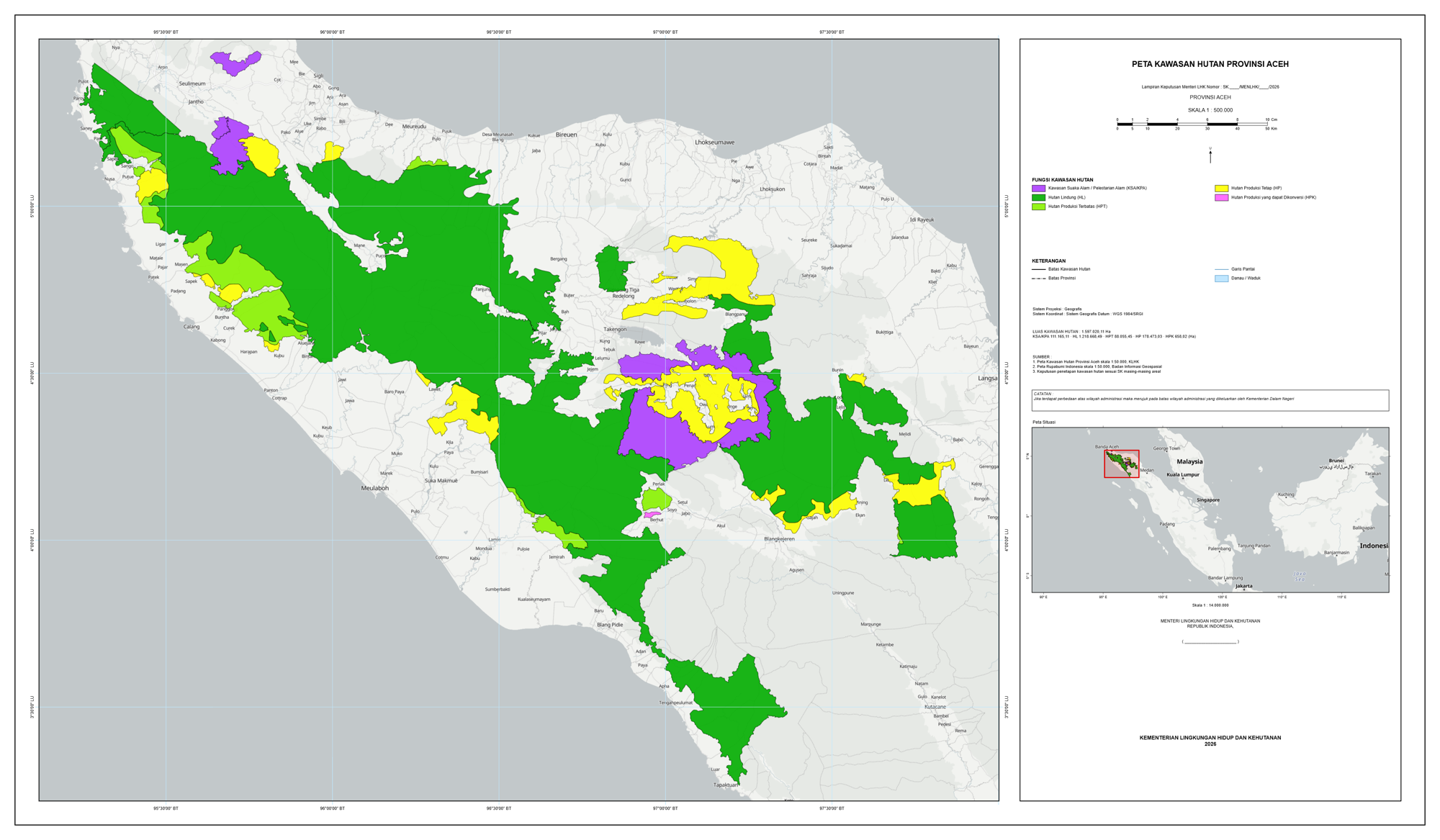The image size is (1440, 840).
Task: Click 'Jakarta' in the inset map
Action: (1243, 586)
